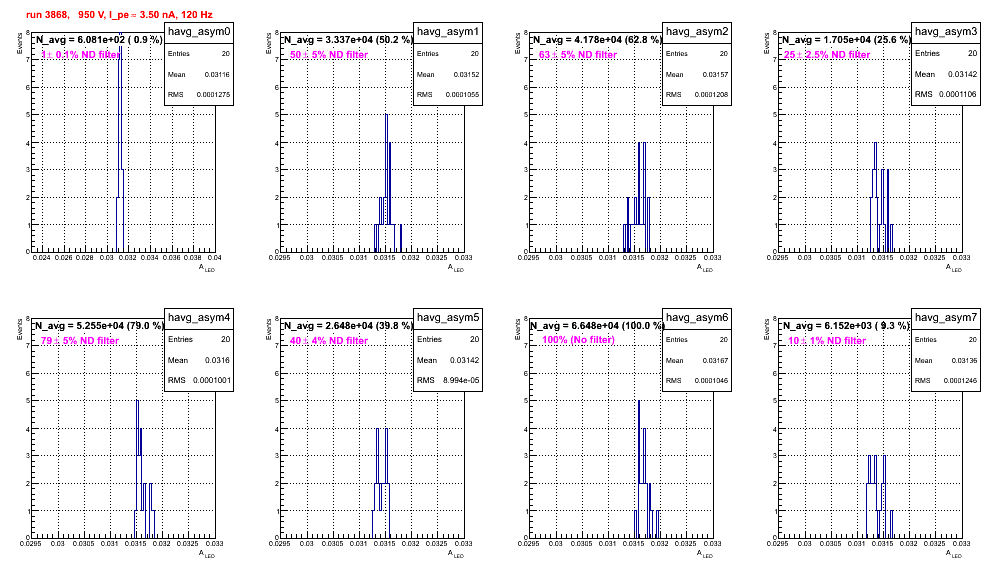Select RMS value 0.0001106 in havg_asym3
The height and width of the screenshot is (572, 996).
(958, 94)
